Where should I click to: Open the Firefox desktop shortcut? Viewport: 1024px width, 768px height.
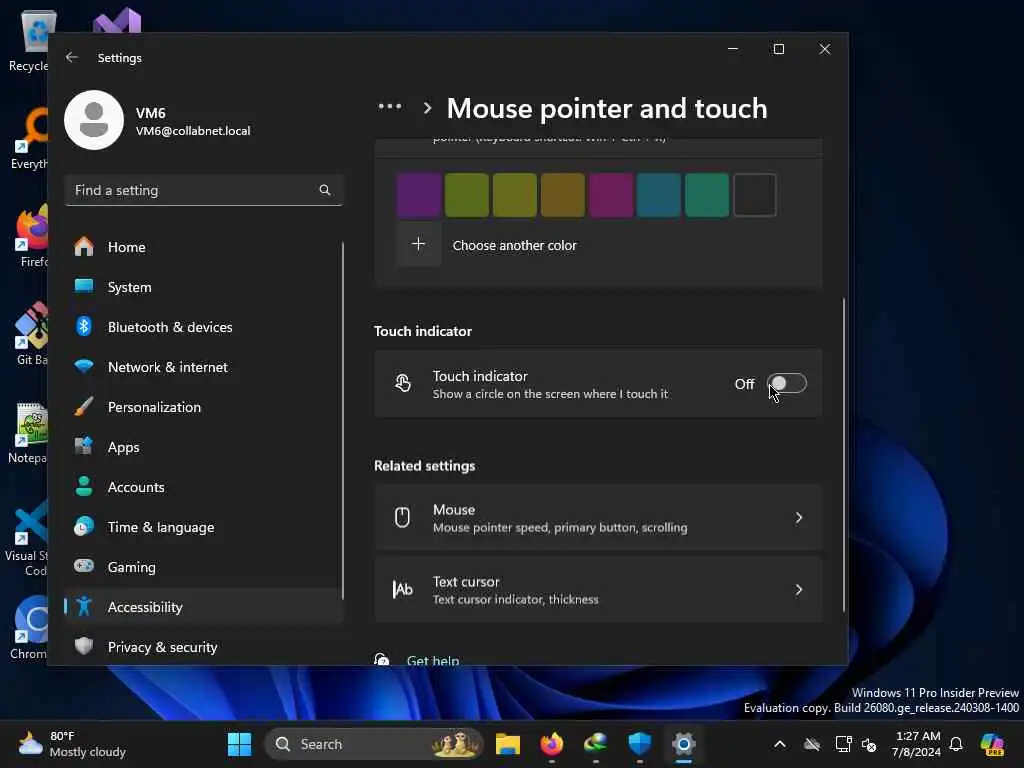[x=30, y=236]
